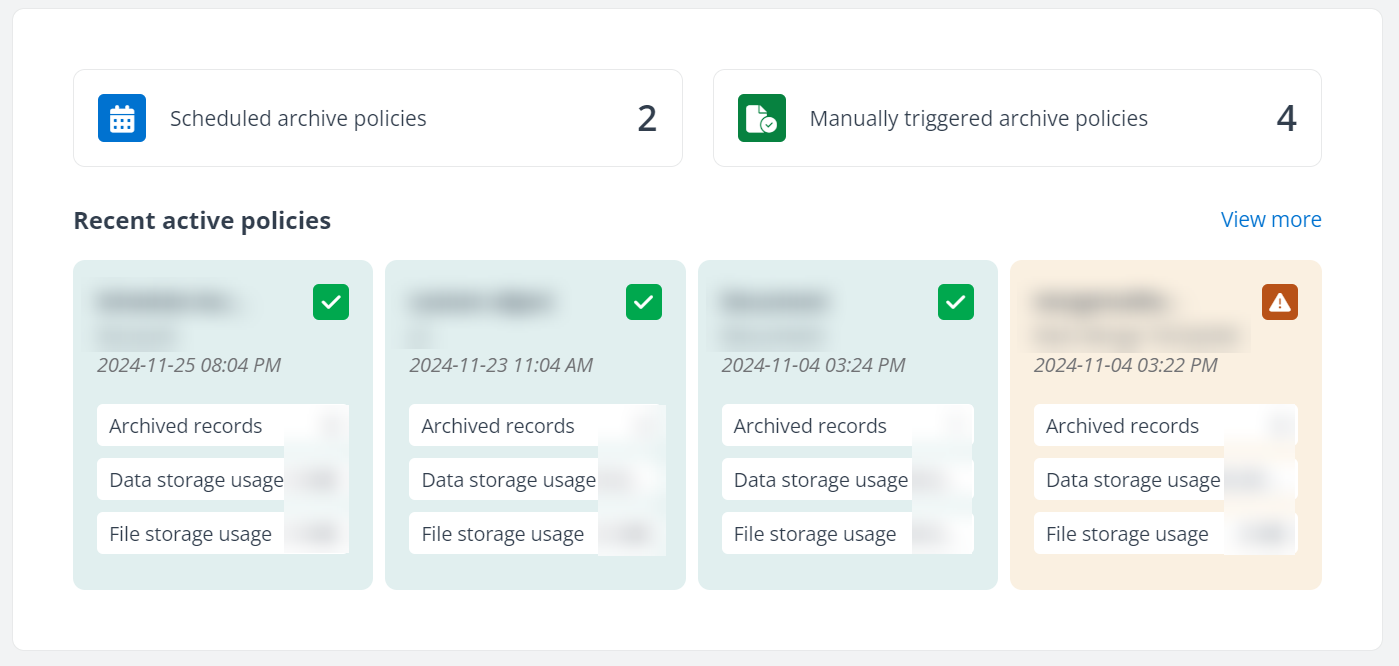Viewport: 1399px width, 666px height.
Task: Click the checkmark icon on the 2024-11-23 policy
Action: 644,302
